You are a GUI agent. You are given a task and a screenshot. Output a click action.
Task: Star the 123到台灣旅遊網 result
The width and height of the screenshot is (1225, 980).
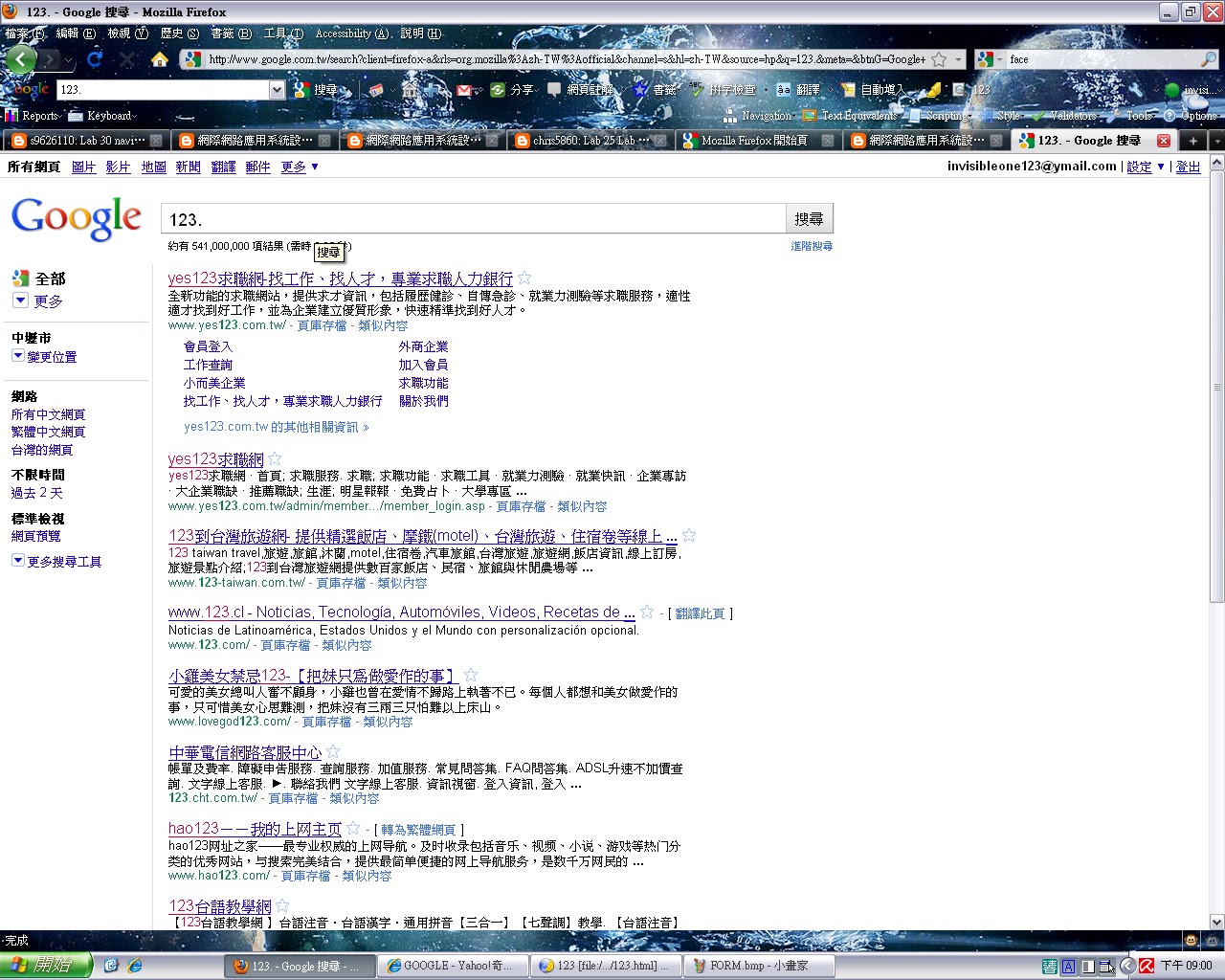point(689,536)
